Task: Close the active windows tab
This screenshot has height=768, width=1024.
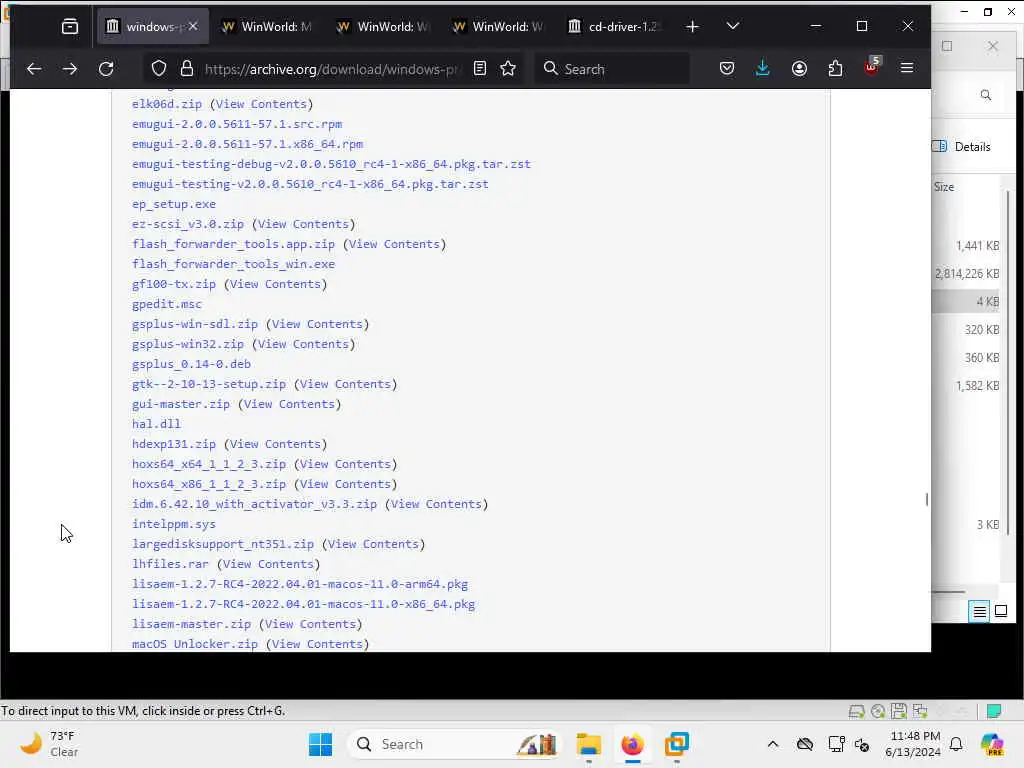Action: click(x=193, y=26)
